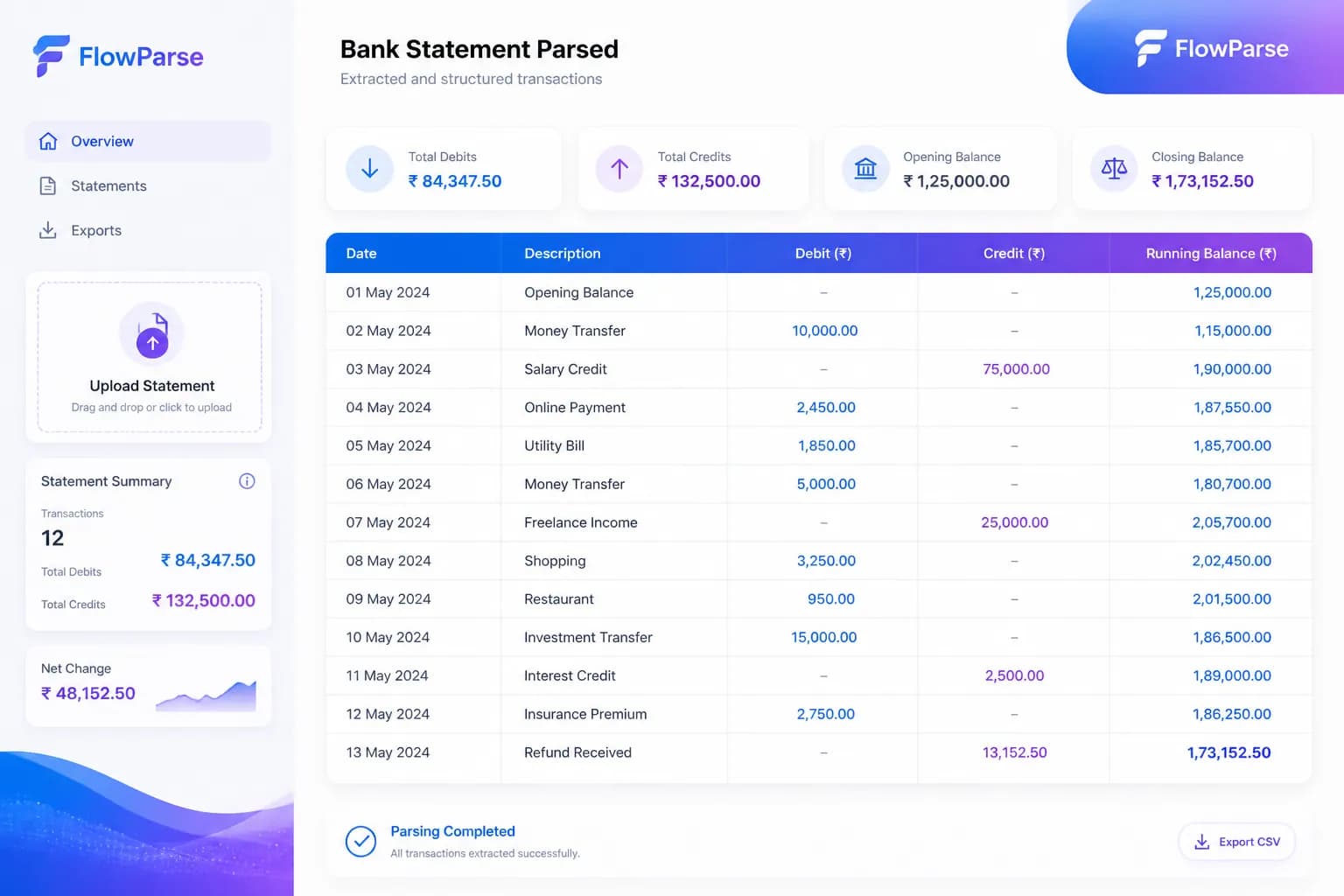Screen dimensions: 1344x896
Task: Select the Utility Bill description
Action: [555, 446]
